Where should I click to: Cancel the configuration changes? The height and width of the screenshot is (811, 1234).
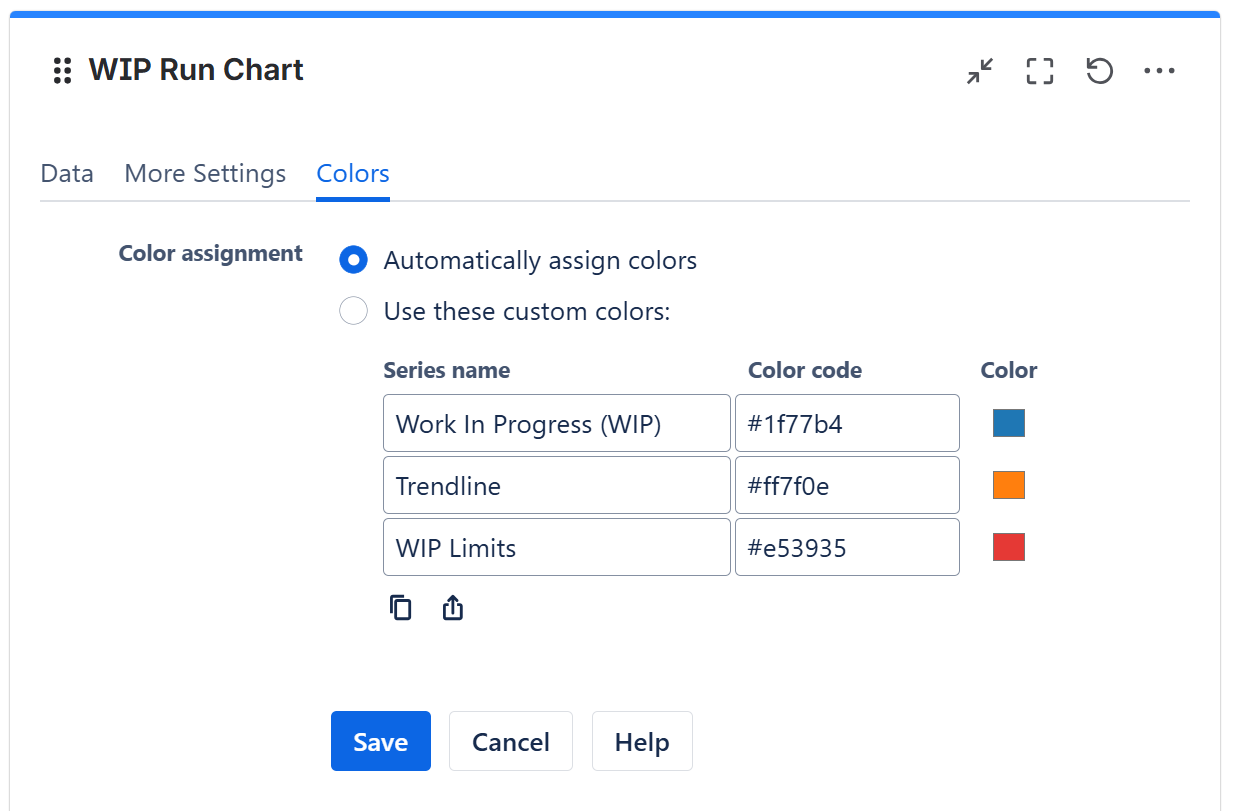510,741
